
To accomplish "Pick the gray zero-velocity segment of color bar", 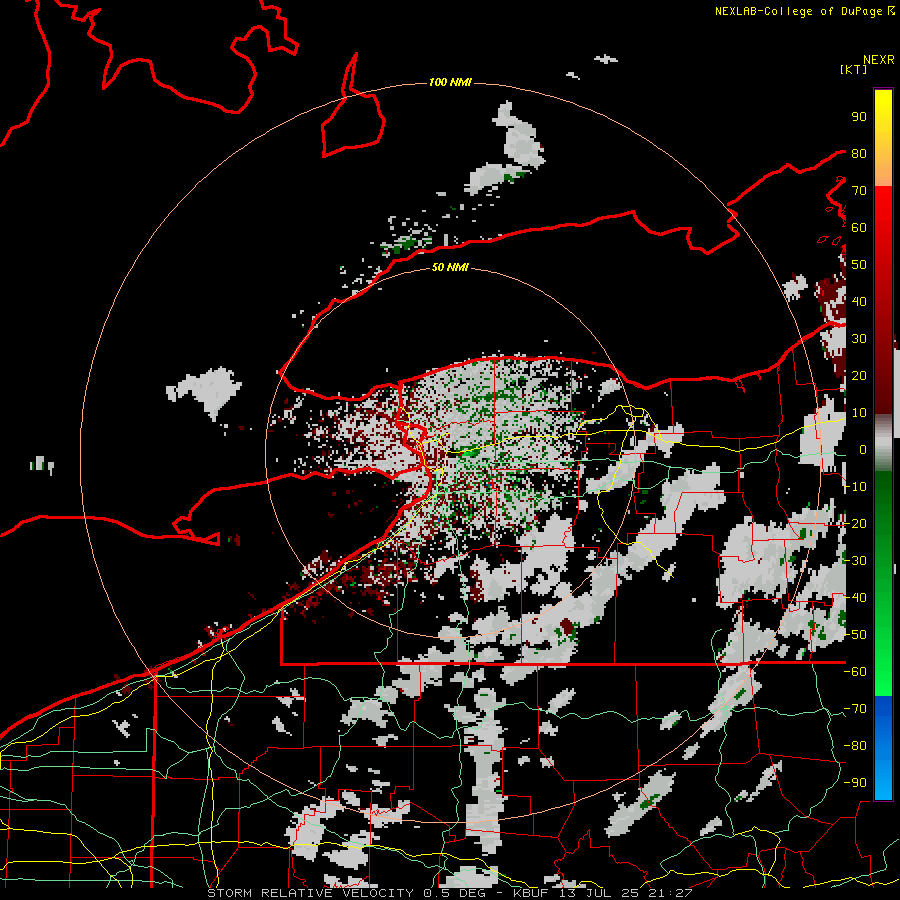I will [x=883, y=443].
